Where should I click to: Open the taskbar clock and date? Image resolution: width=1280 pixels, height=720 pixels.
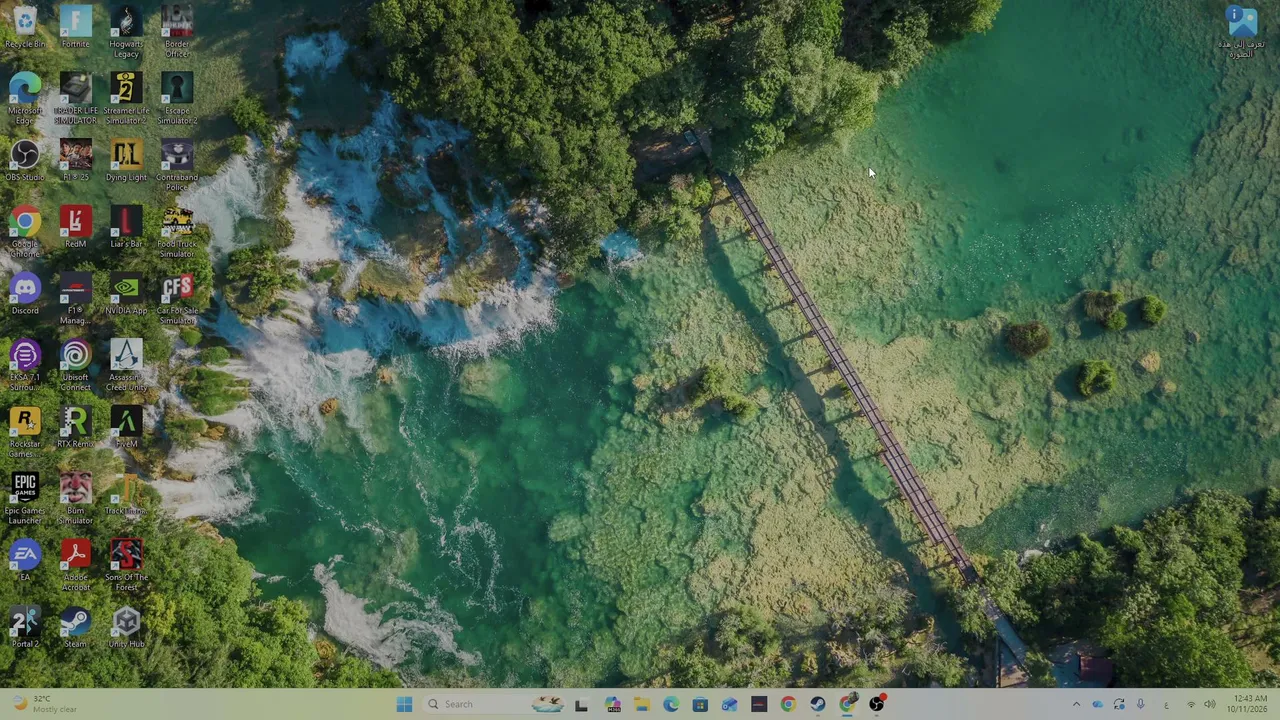tap(1250, 704)
